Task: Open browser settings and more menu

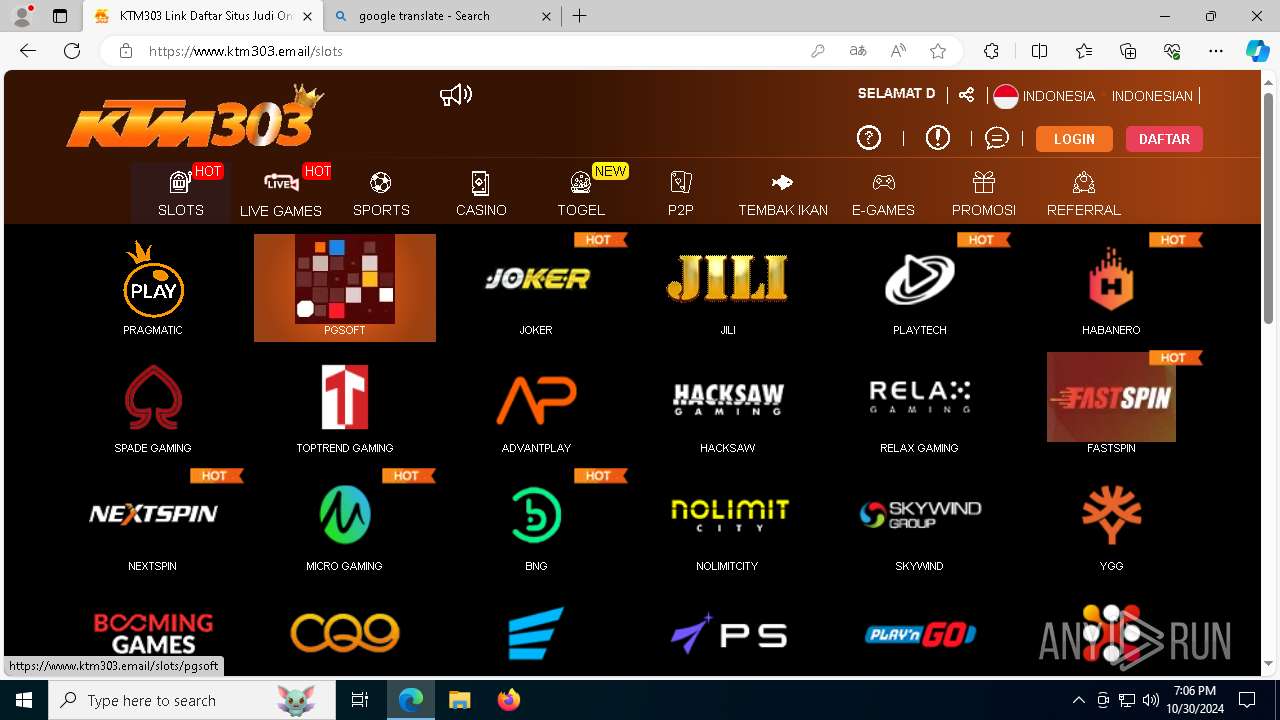Action: click(x=1216, y=51)
